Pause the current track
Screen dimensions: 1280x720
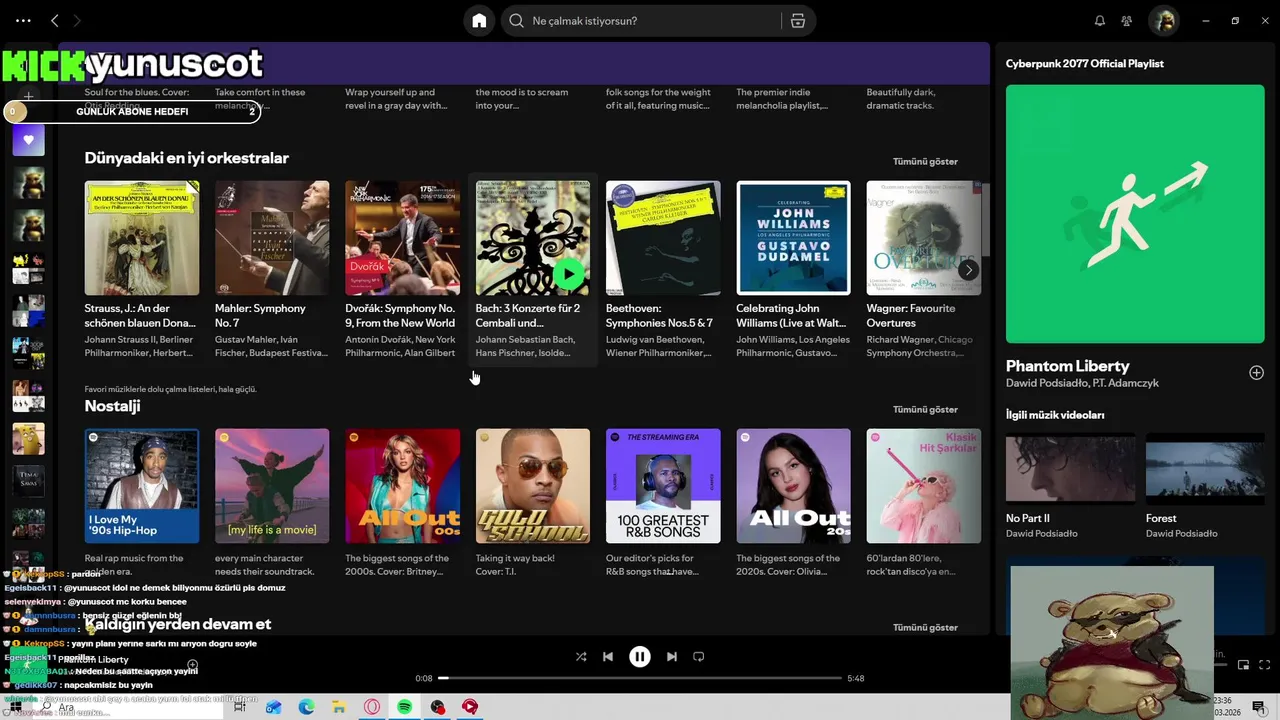[x=640, y=657]
